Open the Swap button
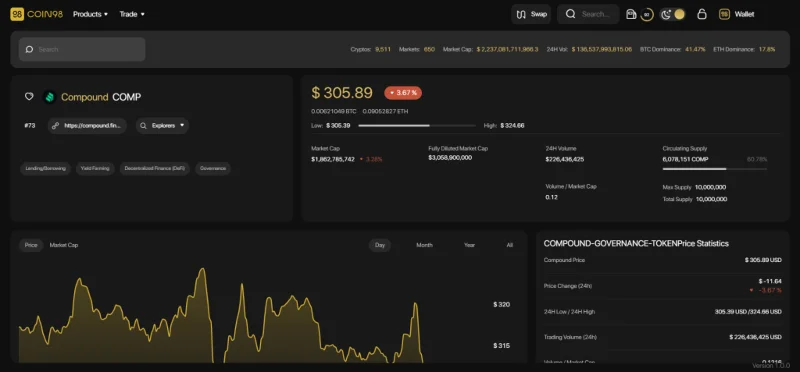Image resolution: width=800 pixels, height=372 pixels. (531, 14)
